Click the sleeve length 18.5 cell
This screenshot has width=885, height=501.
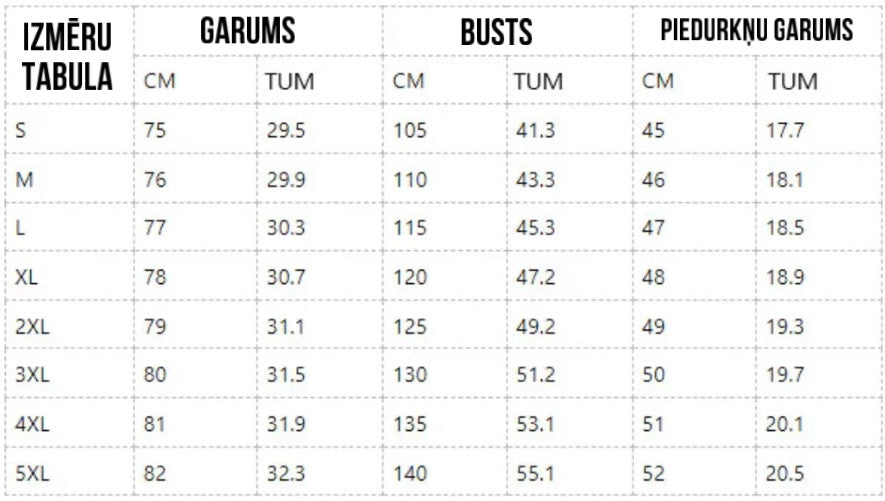[x=785, y=228]
